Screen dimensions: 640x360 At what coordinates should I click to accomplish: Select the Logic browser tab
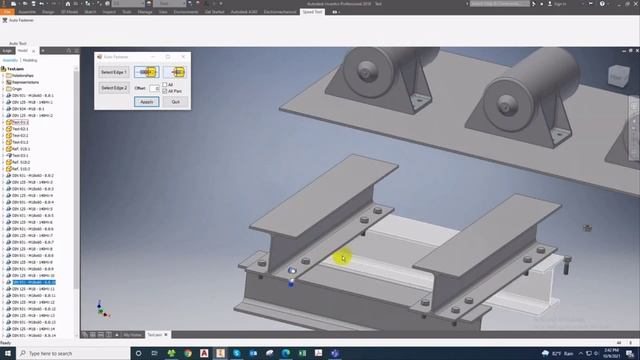click(x=7, y=51)
